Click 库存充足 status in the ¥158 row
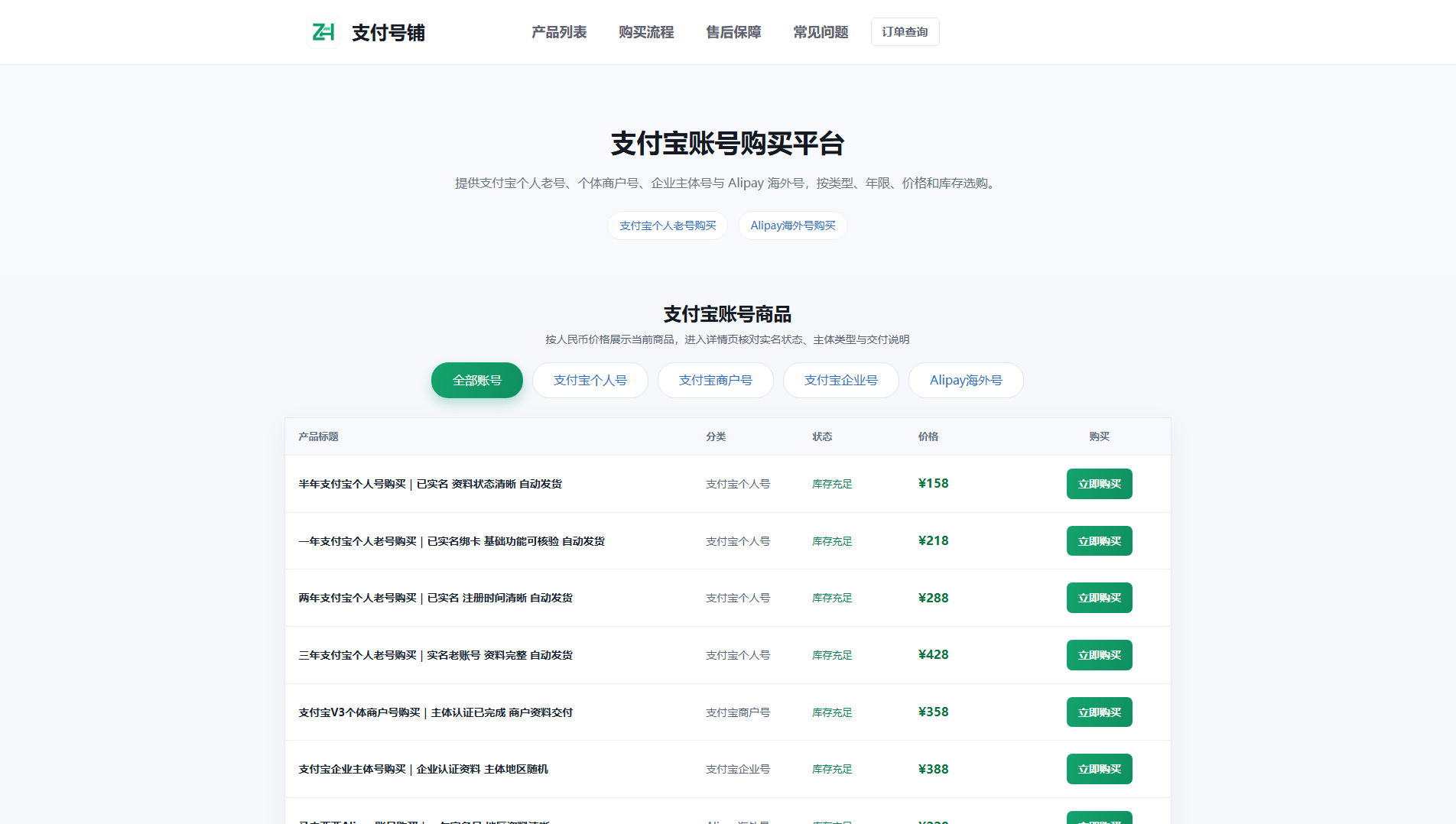The image size is (1456, 824). (x=832, y=484)
